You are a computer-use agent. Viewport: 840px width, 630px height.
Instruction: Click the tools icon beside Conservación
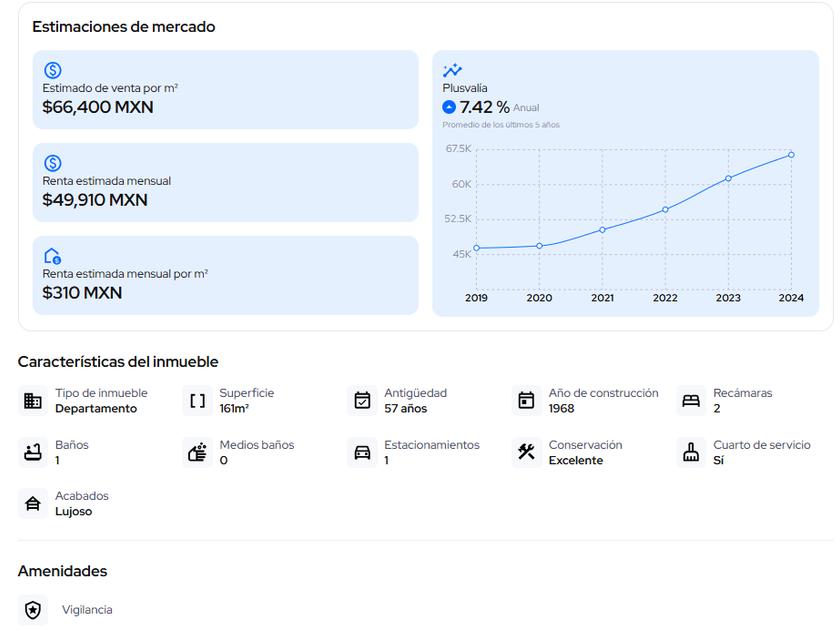(527, 452)
